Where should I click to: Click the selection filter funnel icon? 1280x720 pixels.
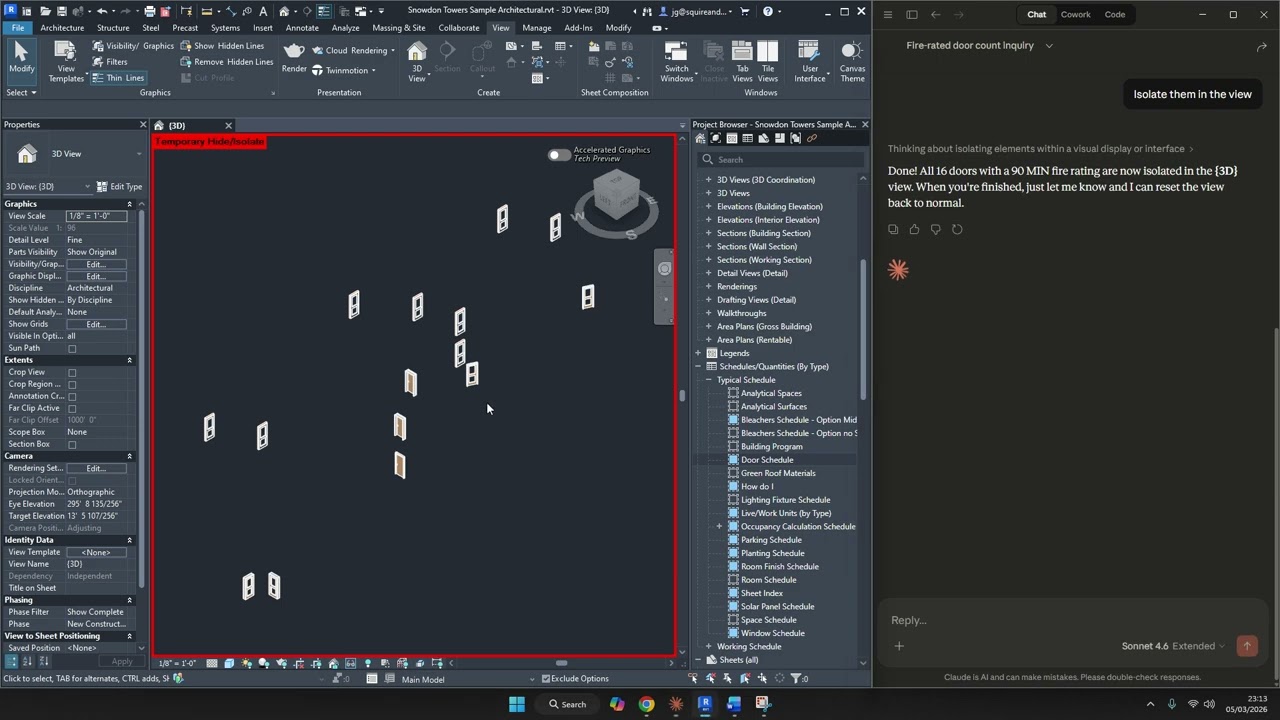coord(797,678)
